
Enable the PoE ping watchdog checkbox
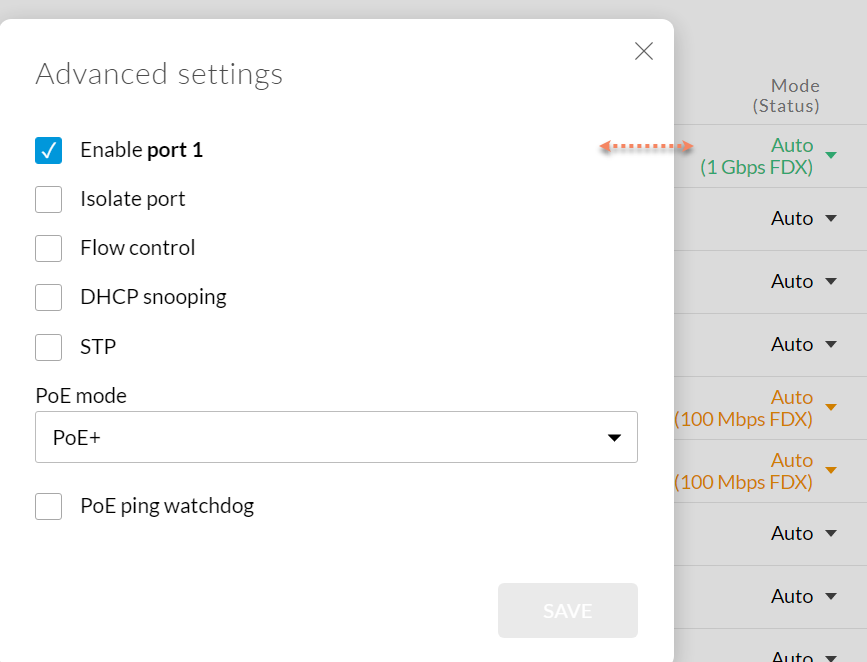coord(49,506)
